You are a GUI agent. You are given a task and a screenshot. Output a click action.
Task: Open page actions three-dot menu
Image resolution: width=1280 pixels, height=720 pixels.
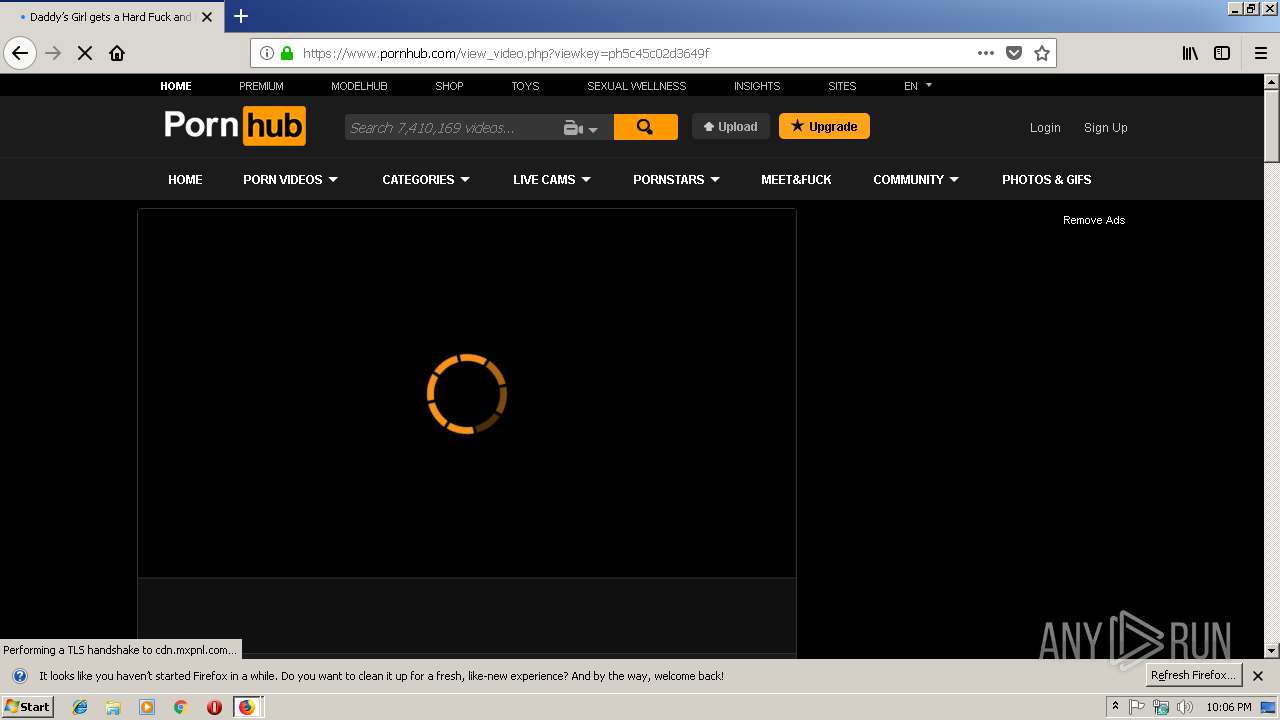pos(986,53)
